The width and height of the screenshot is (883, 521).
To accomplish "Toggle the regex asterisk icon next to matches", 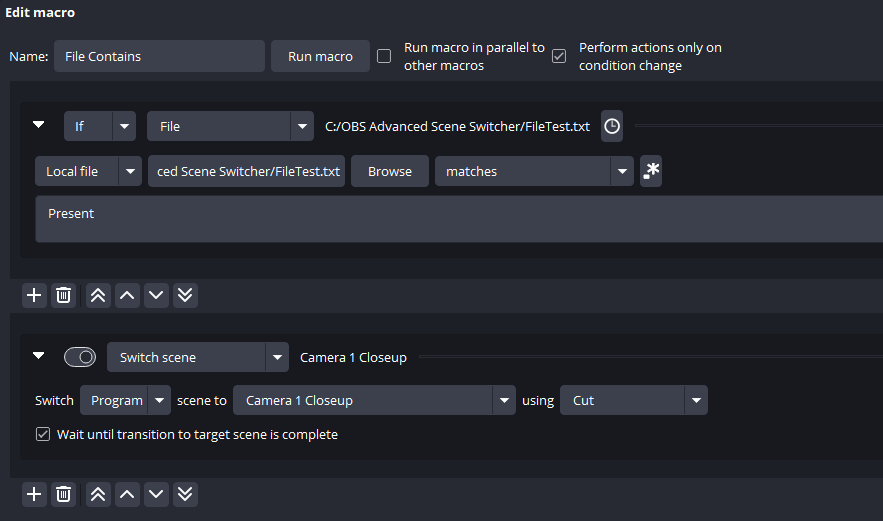I will tap(651, 171).
